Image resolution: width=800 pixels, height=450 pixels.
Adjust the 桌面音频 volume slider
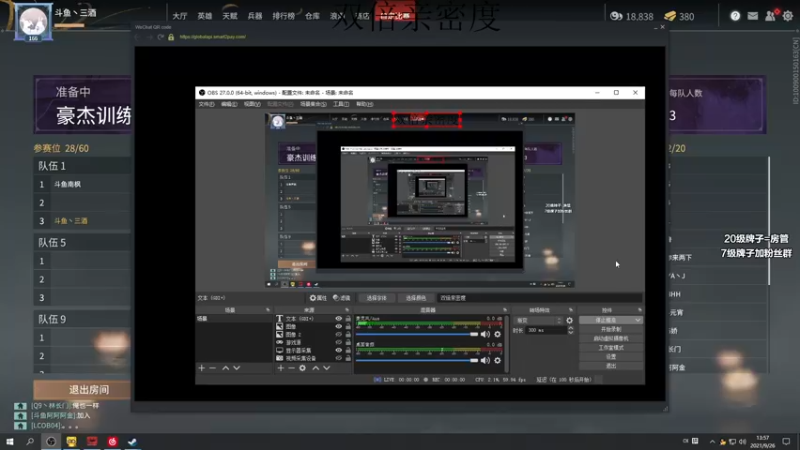point(417,360)
